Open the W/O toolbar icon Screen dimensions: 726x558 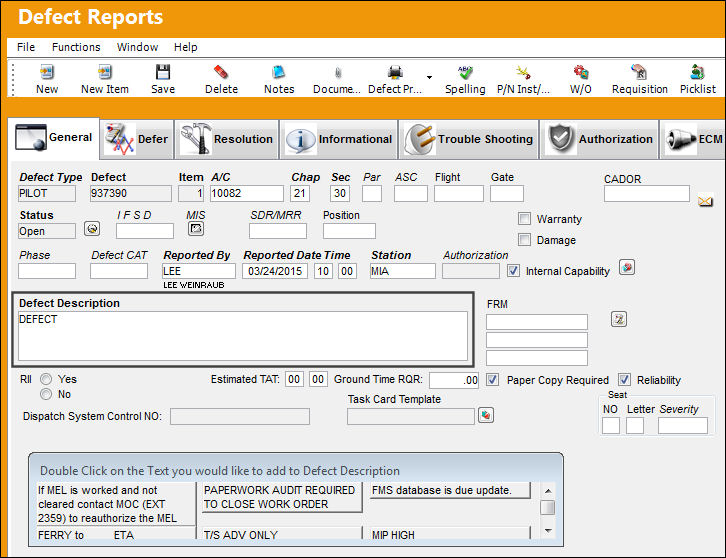(x=581, y=72)
